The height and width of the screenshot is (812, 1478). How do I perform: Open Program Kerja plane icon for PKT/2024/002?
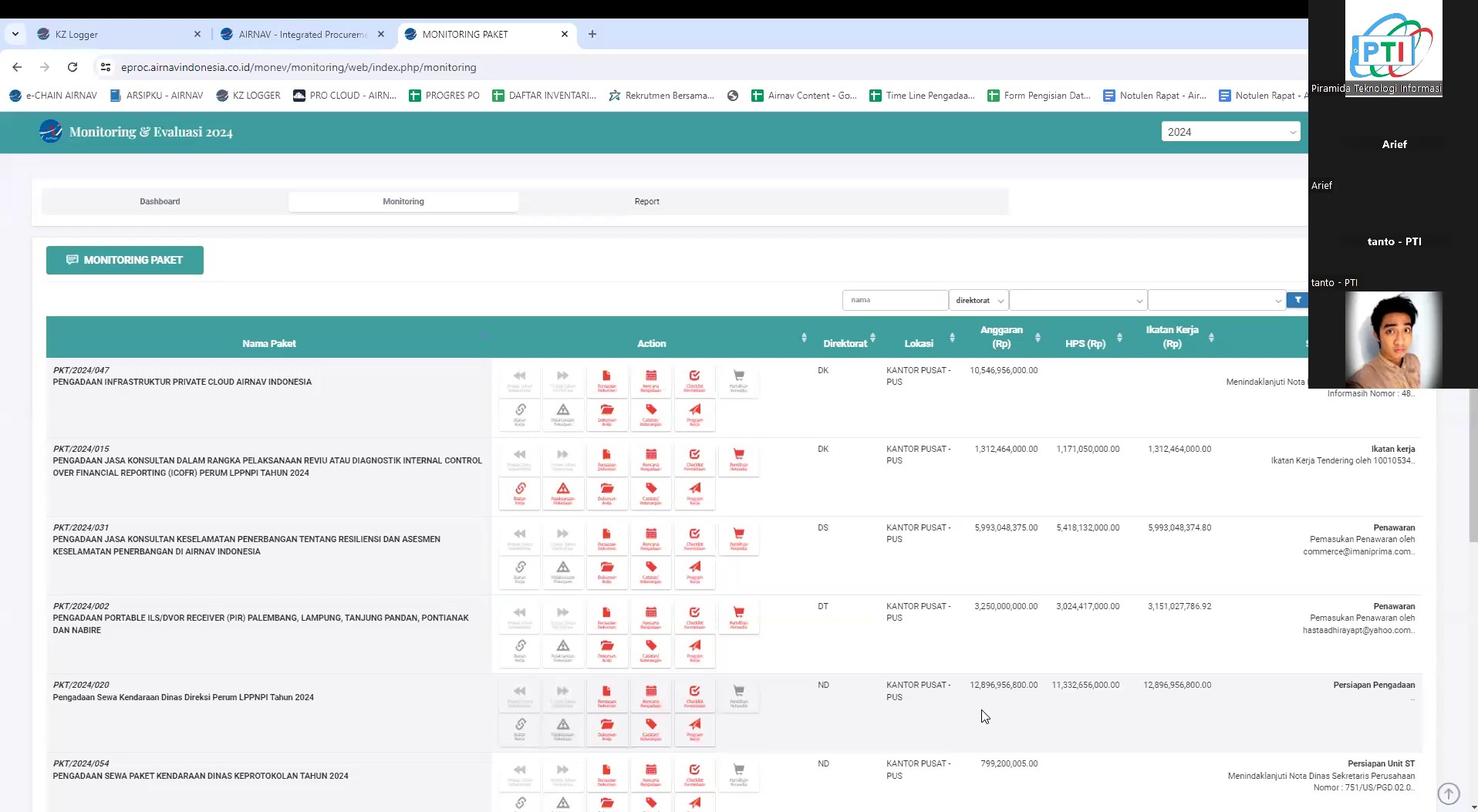coord(694,649)
